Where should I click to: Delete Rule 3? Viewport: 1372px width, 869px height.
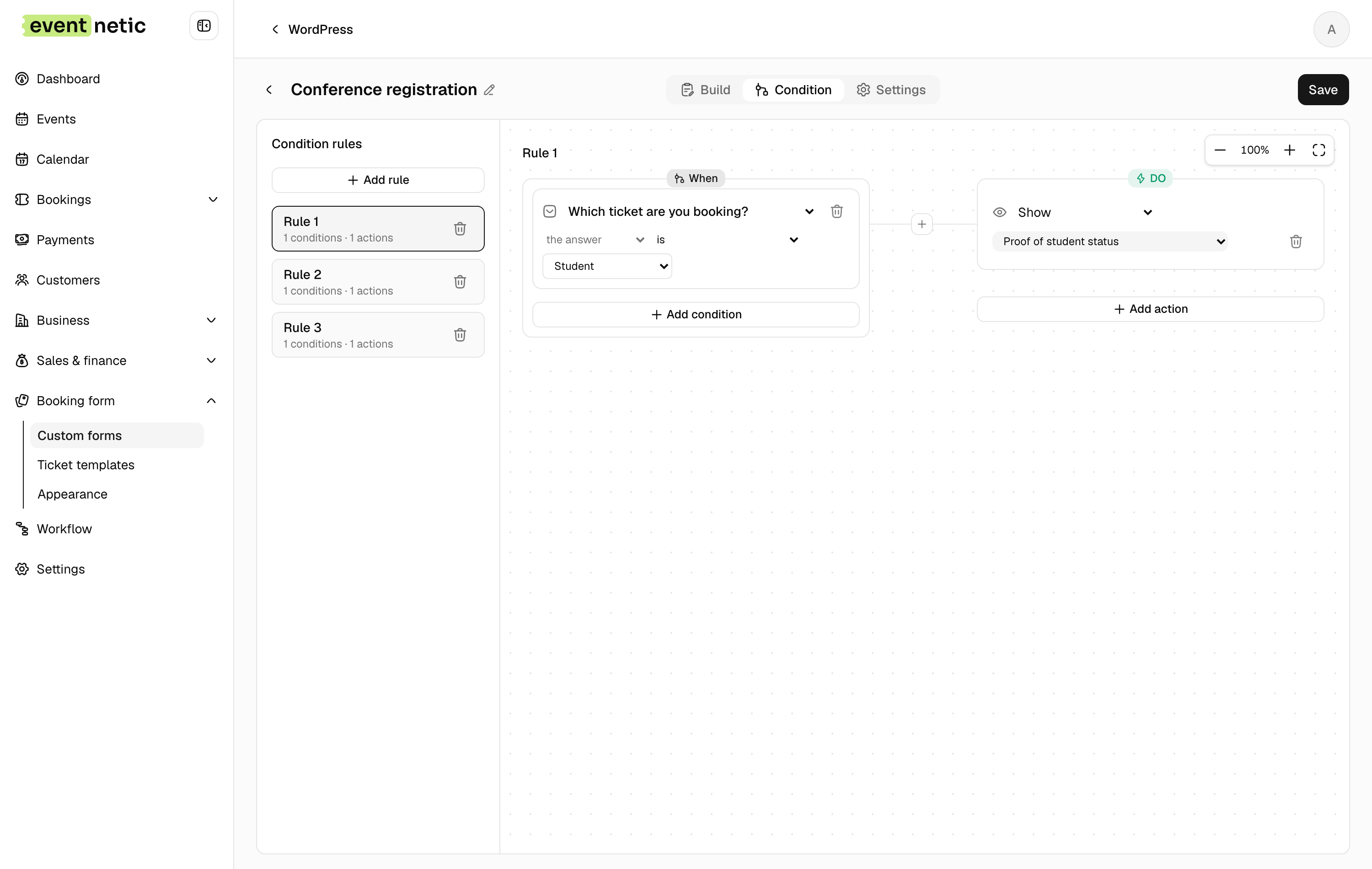[x=460, y=334]
